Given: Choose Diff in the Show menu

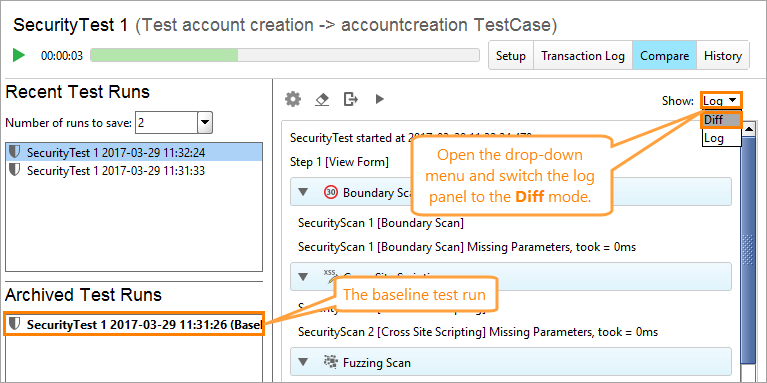Looking at the screenshot, I should [722, 119].
